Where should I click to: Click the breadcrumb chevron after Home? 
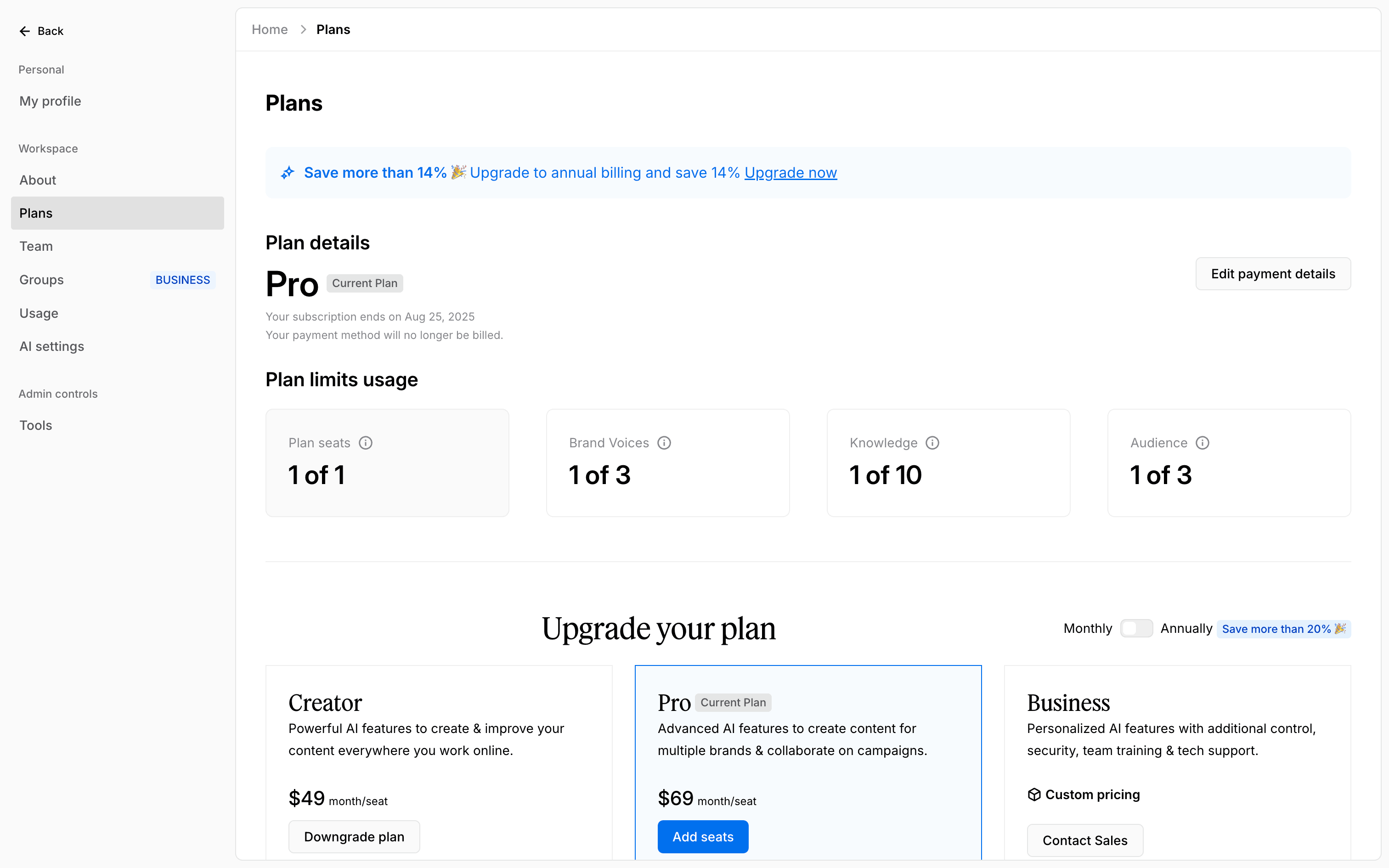[x=303, y=30]
